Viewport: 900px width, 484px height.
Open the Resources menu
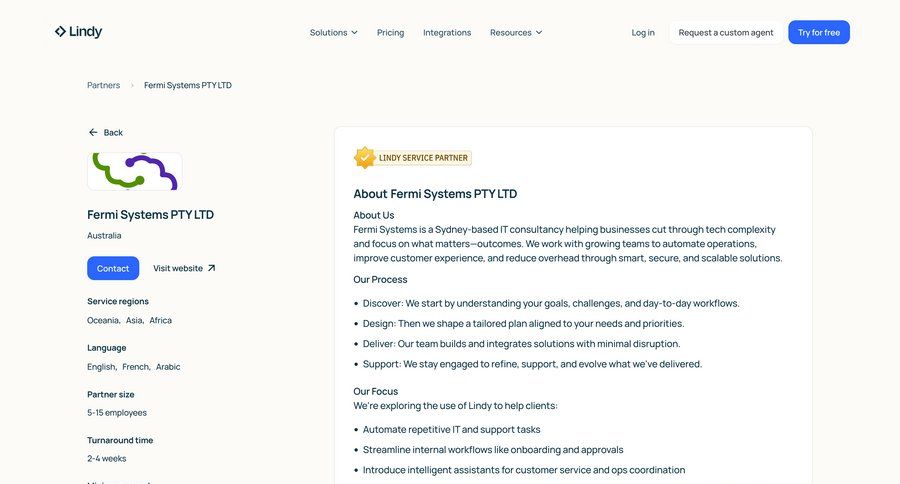click(x=516, y=33)
